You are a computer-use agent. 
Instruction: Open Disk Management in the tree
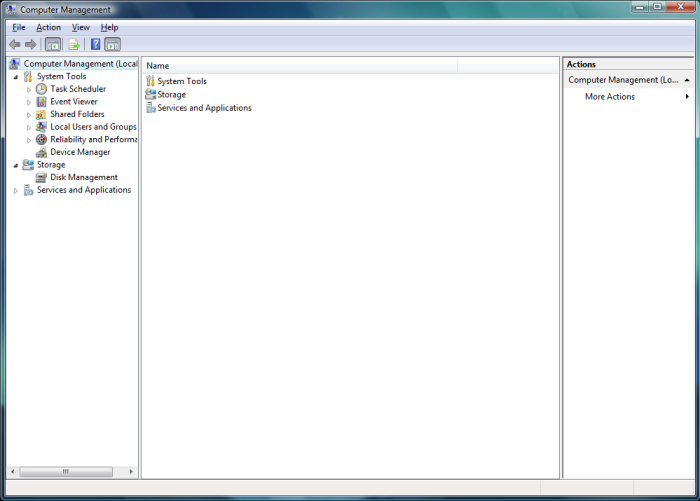[83, 177]
